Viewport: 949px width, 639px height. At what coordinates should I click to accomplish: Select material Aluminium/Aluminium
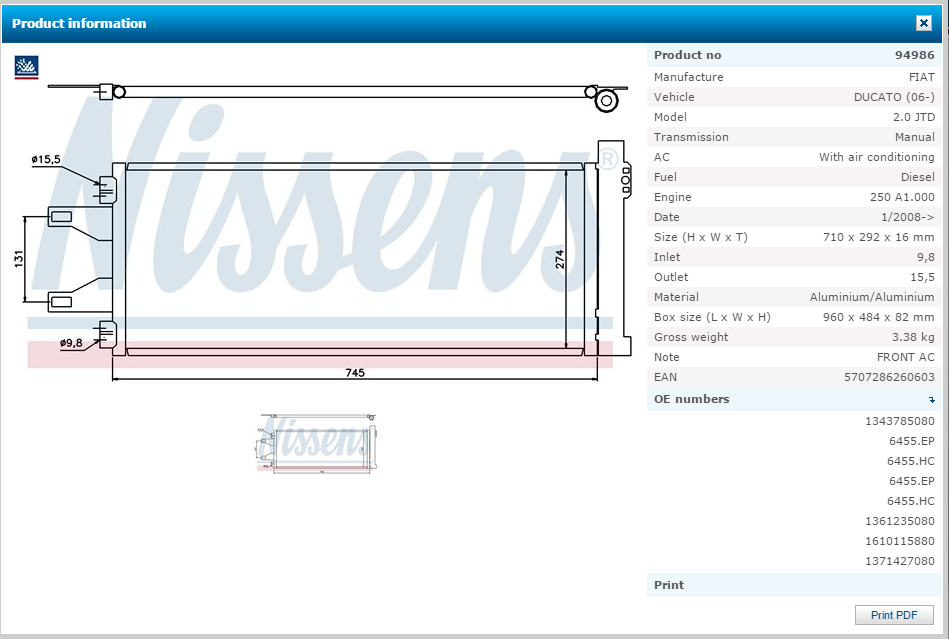pos(872,297)
